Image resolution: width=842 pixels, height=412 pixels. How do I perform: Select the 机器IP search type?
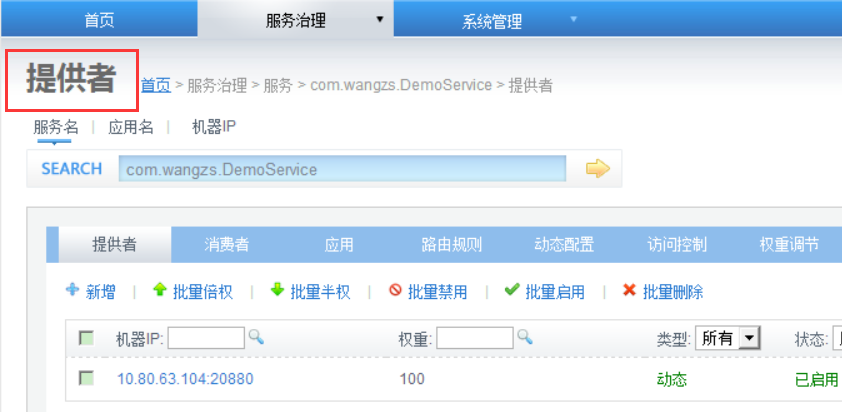(214, 127)
